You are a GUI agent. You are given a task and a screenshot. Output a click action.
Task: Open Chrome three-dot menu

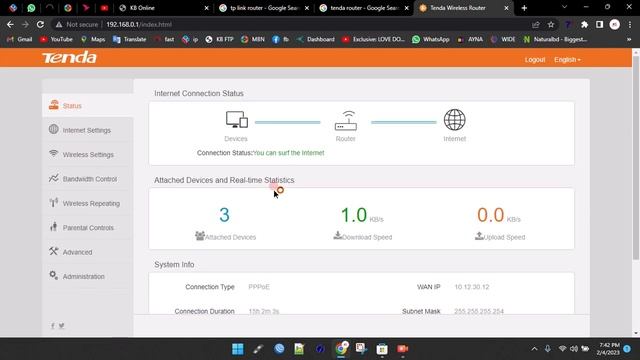click(629, 24)
